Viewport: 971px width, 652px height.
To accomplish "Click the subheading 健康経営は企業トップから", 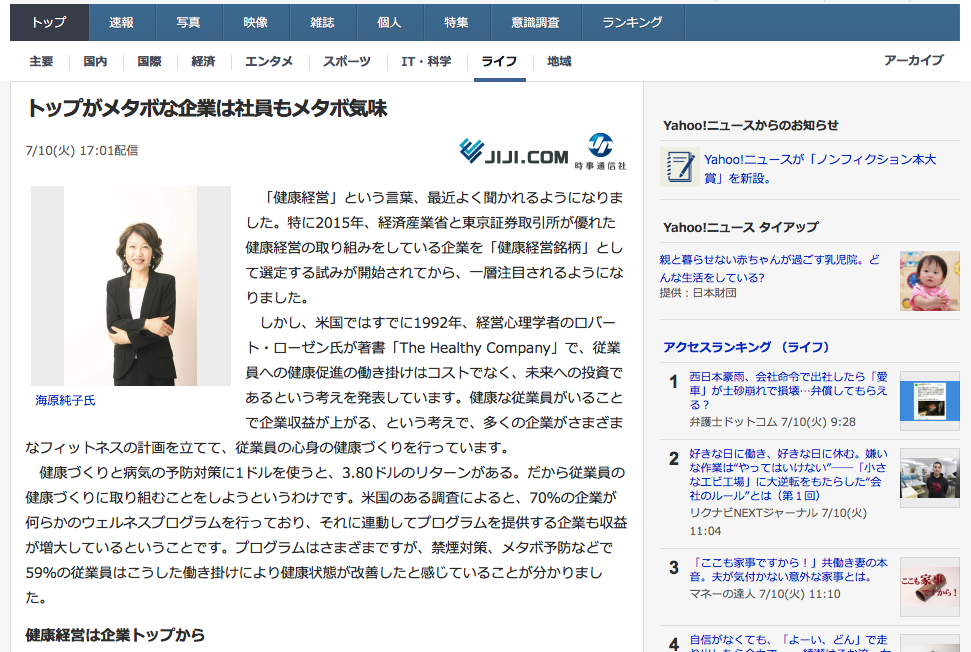I will pyautogui.click(x=115, y=635).
